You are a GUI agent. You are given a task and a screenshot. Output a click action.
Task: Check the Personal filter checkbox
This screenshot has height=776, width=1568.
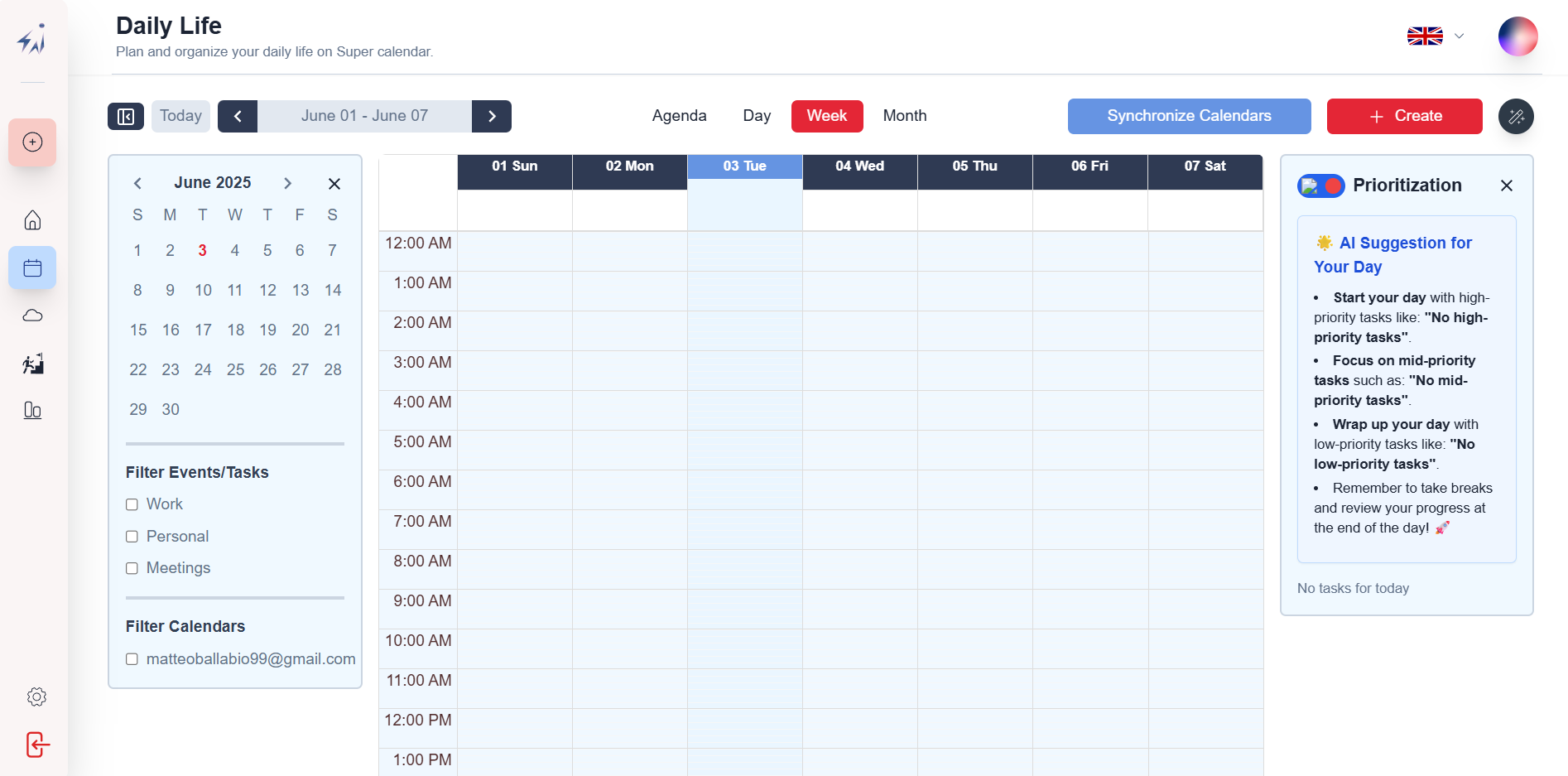click(x=132, y=537)
